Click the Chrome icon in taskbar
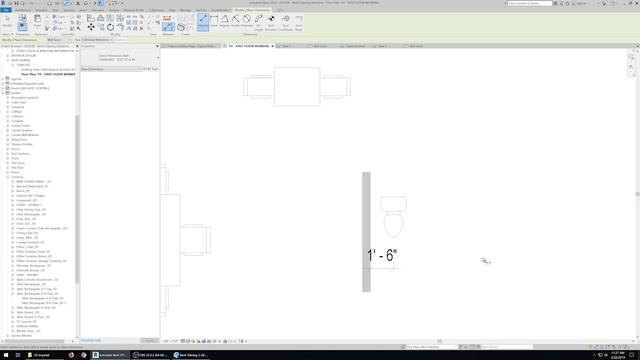Screen dimensions: 640x360 coord(84,355)
